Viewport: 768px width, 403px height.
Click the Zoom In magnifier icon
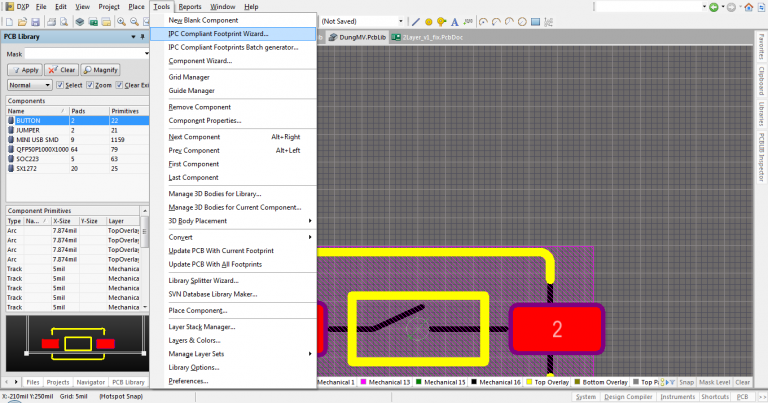tap(119, 21)
